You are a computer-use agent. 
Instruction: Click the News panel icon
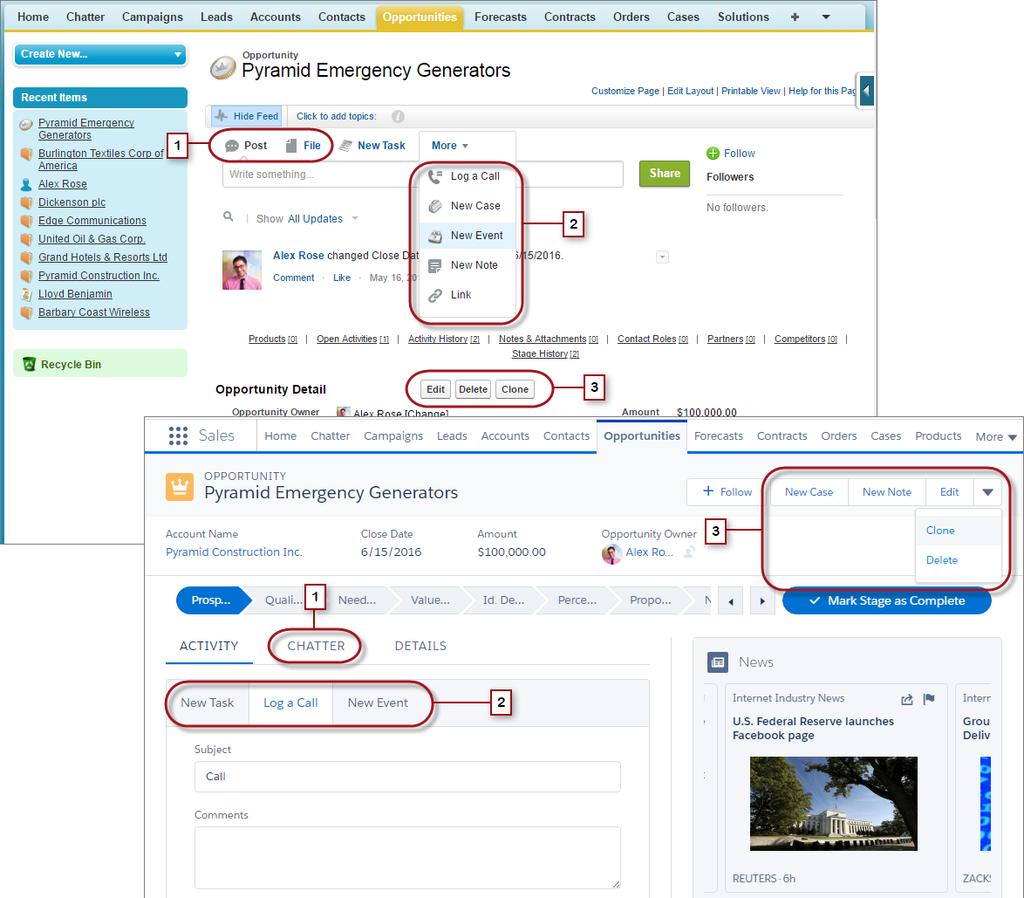(718, 662)
